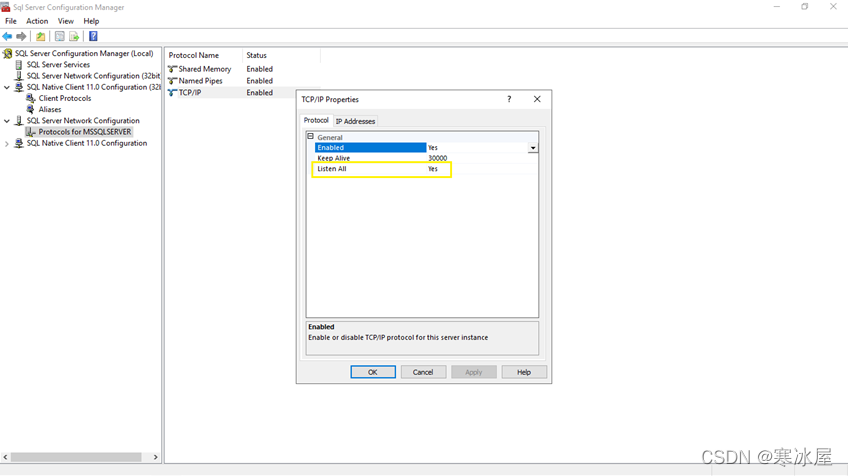Click the Refresh toolbar icon

point(59,36)
